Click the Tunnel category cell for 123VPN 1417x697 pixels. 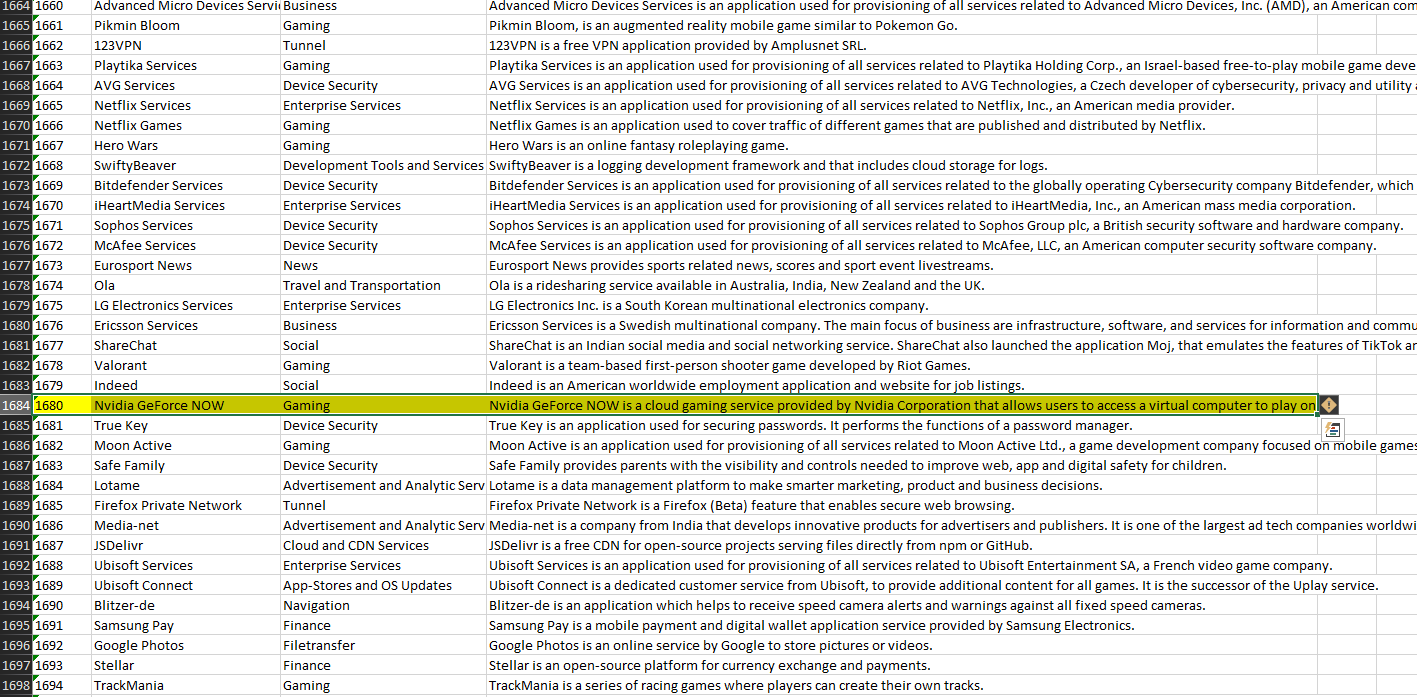click(x=383, y=45)
